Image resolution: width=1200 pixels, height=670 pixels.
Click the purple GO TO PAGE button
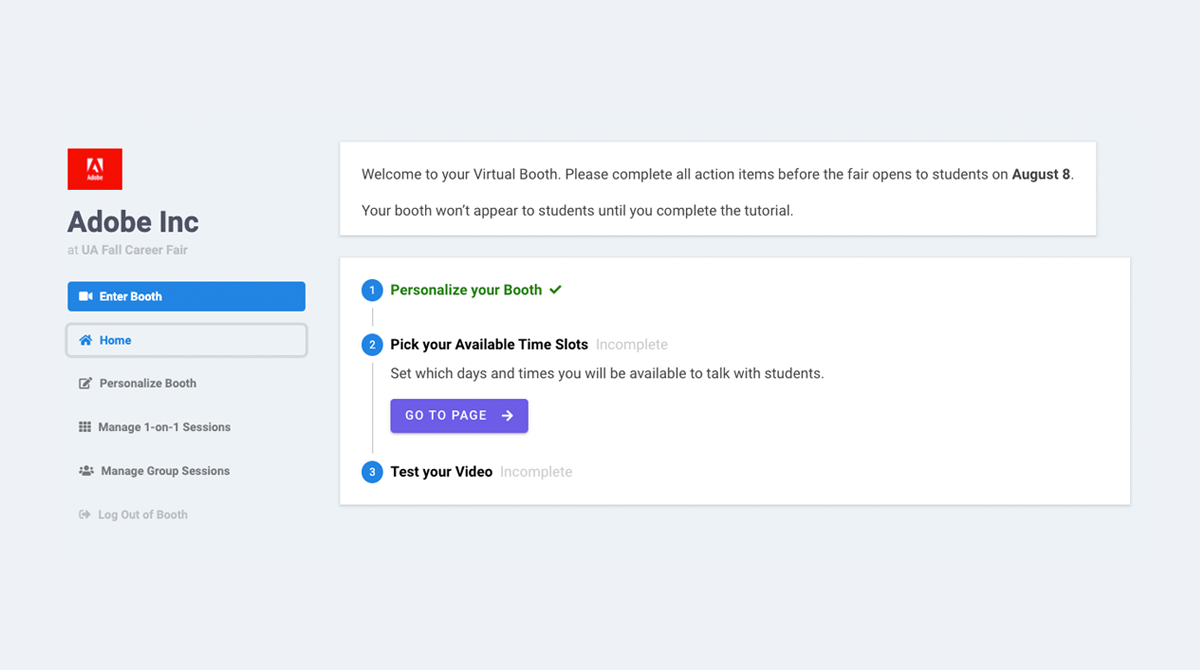(x=459, y=416)
